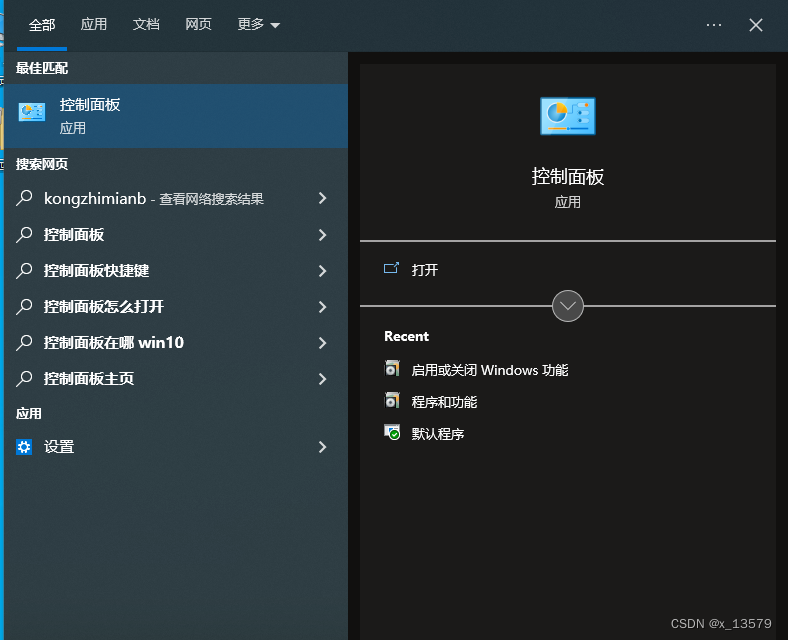Expand more actions with the circular chevron

pyautogui.click(x=568, y=306)
